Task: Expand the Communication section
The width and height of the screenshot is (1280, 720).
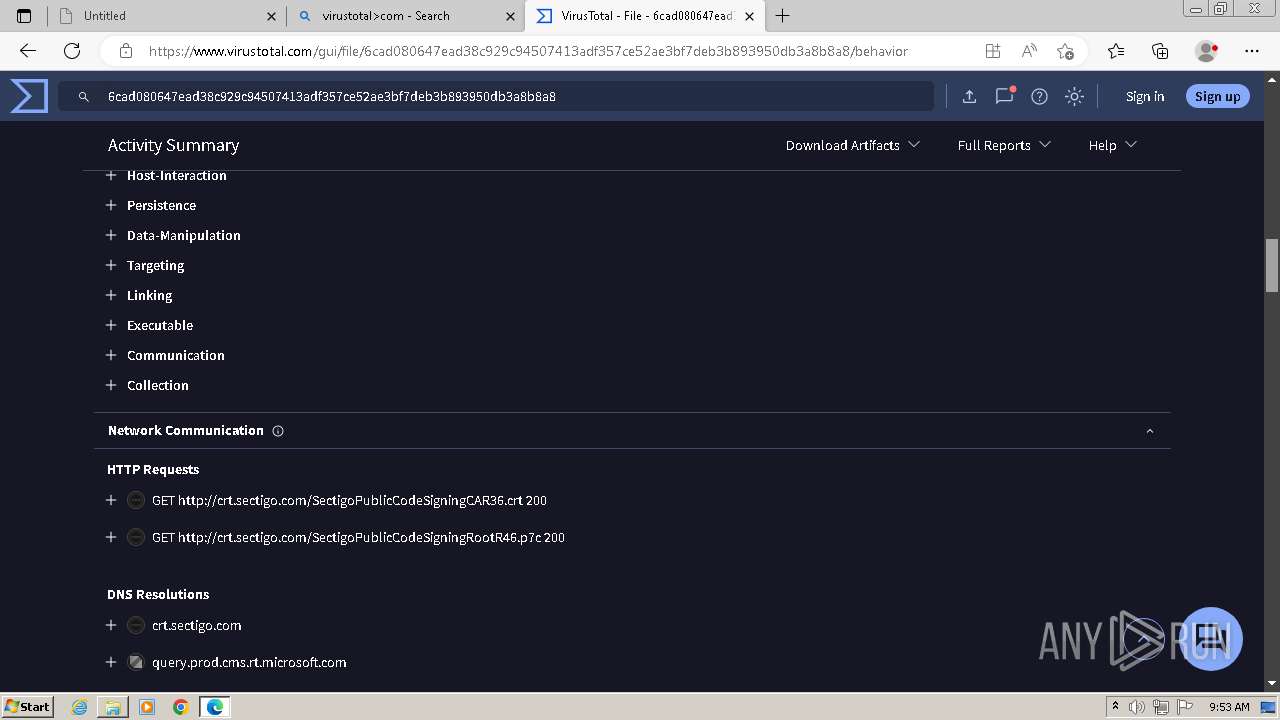Action: click(111, 355)
